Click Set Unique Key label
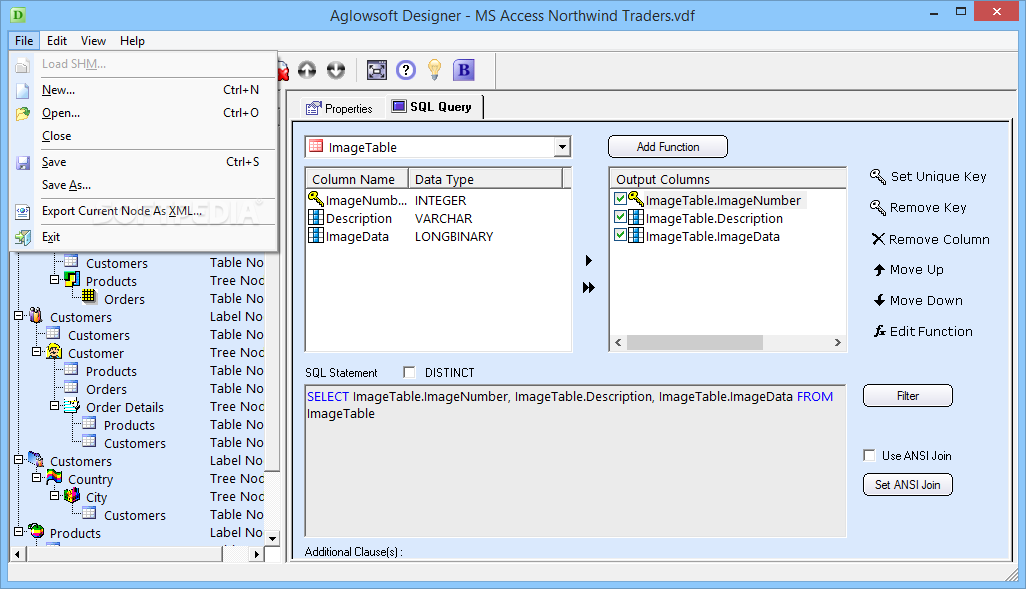The image size is (1026, 589). (x=938, y=177)
